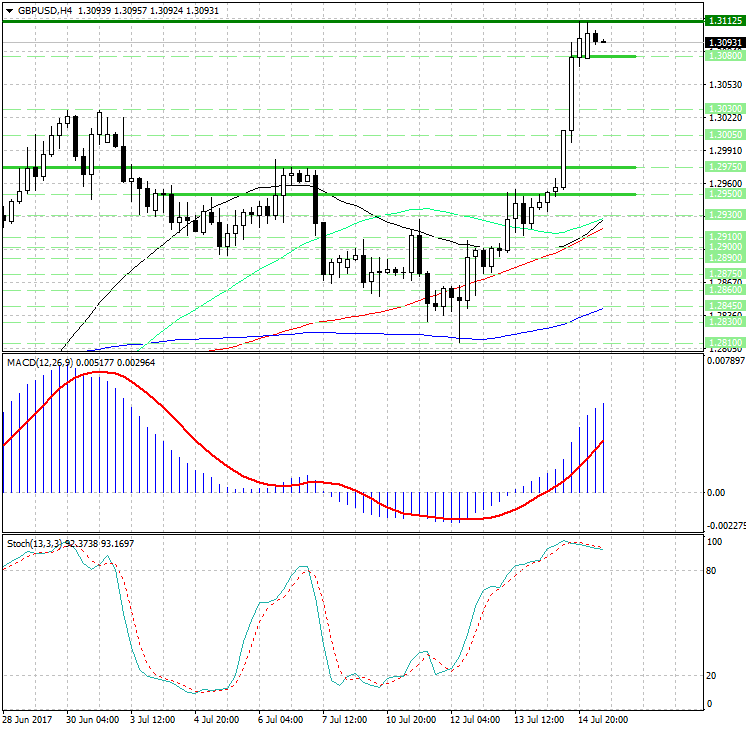The image size is (746, 731).
Task: Select the 1.30800 level price tag
Action: tap(723, 57)
